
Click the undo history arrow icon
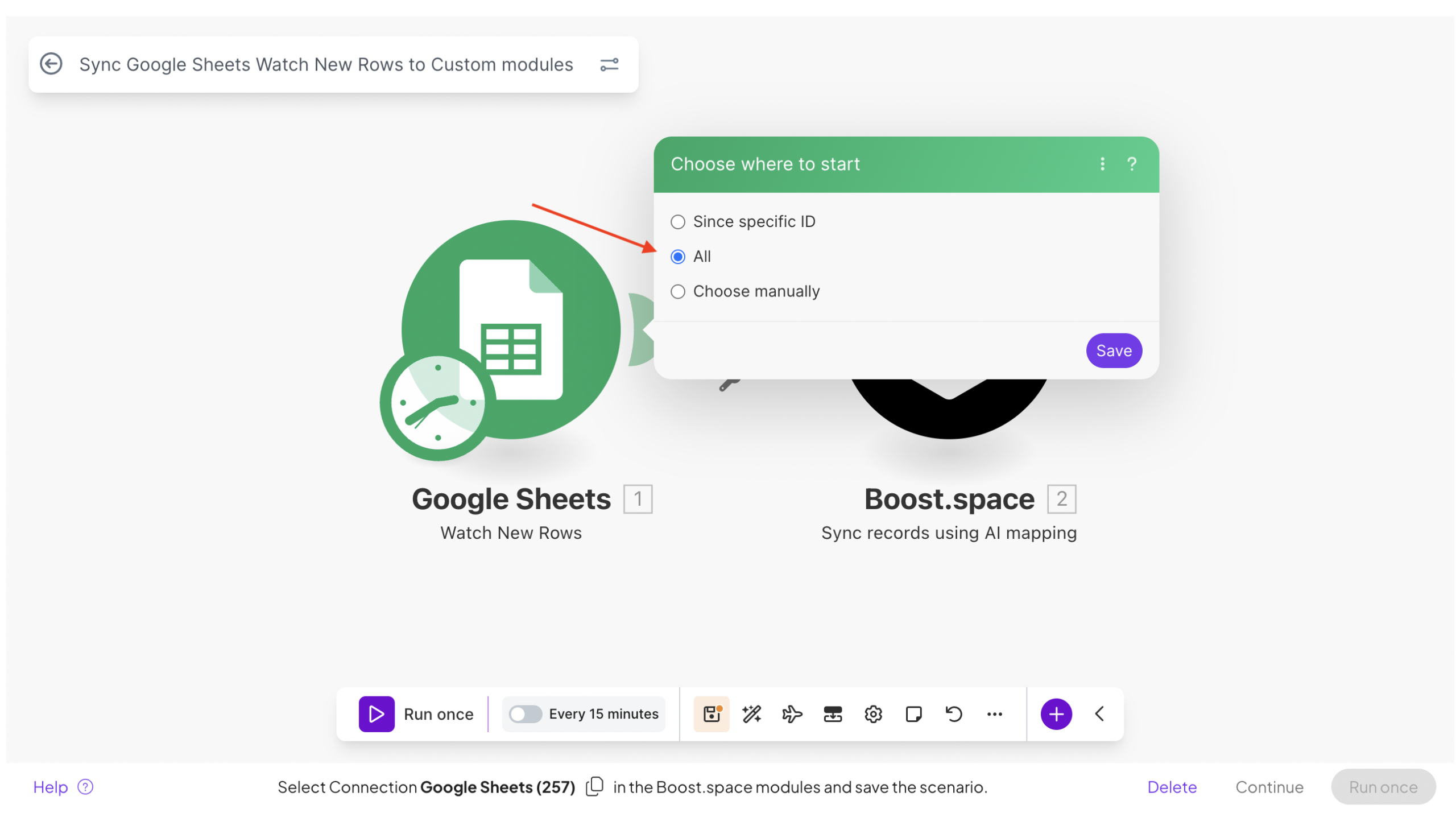(x=953, y=713)
